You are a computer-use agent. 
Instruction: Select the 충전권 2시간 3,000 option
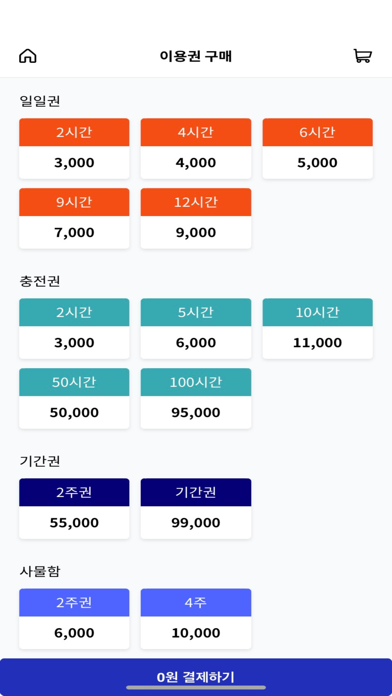tap(74, 328)
